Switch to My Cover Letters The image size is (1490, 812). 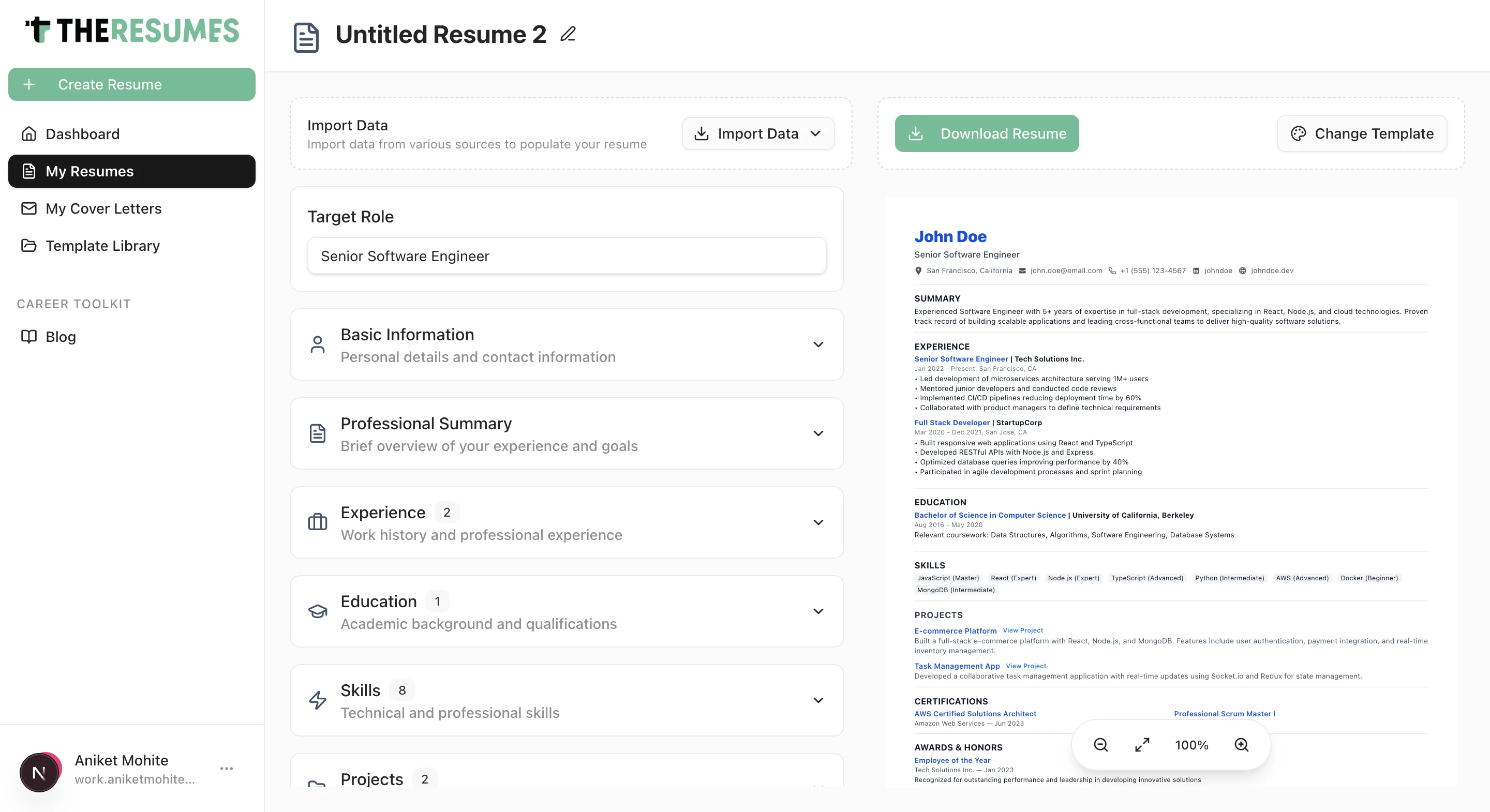(x=103, y=209)
